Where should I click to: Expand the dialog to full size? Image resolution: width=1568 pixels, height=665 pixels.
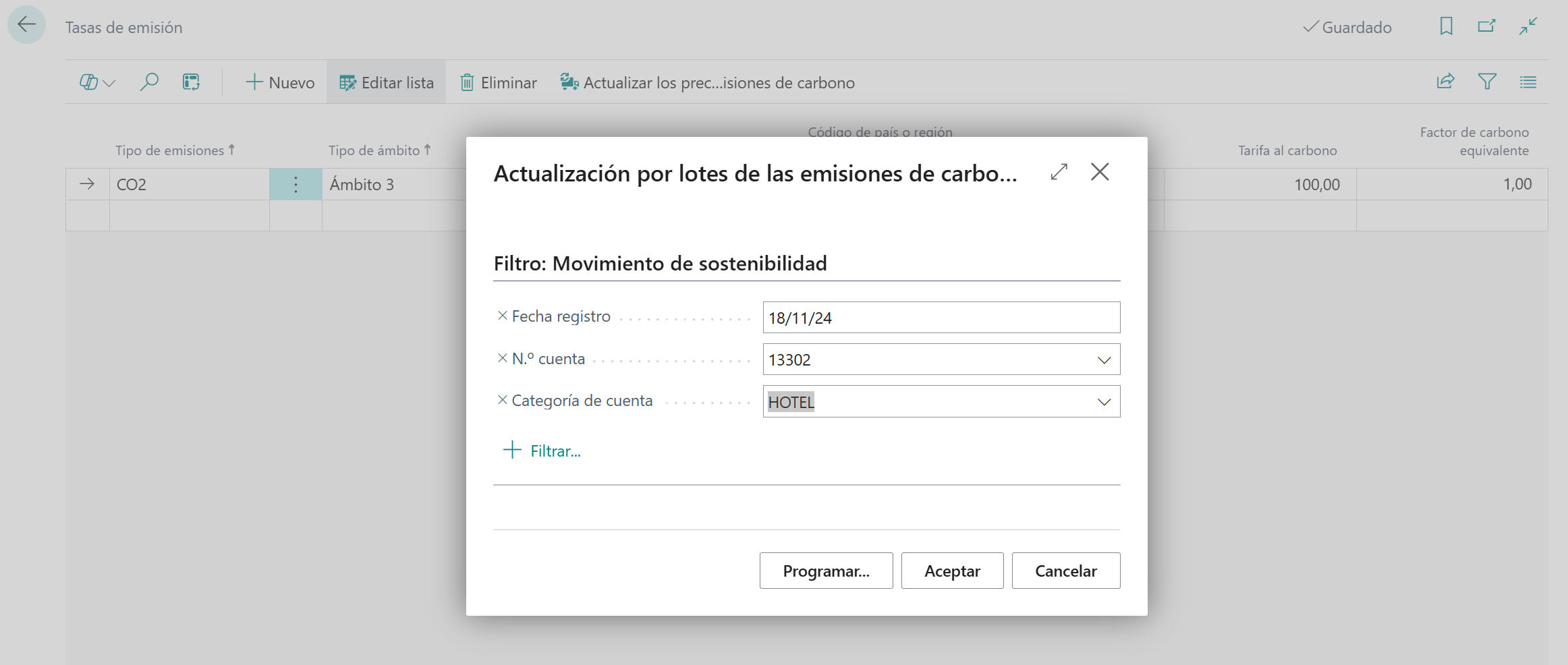pos(1059,172)
